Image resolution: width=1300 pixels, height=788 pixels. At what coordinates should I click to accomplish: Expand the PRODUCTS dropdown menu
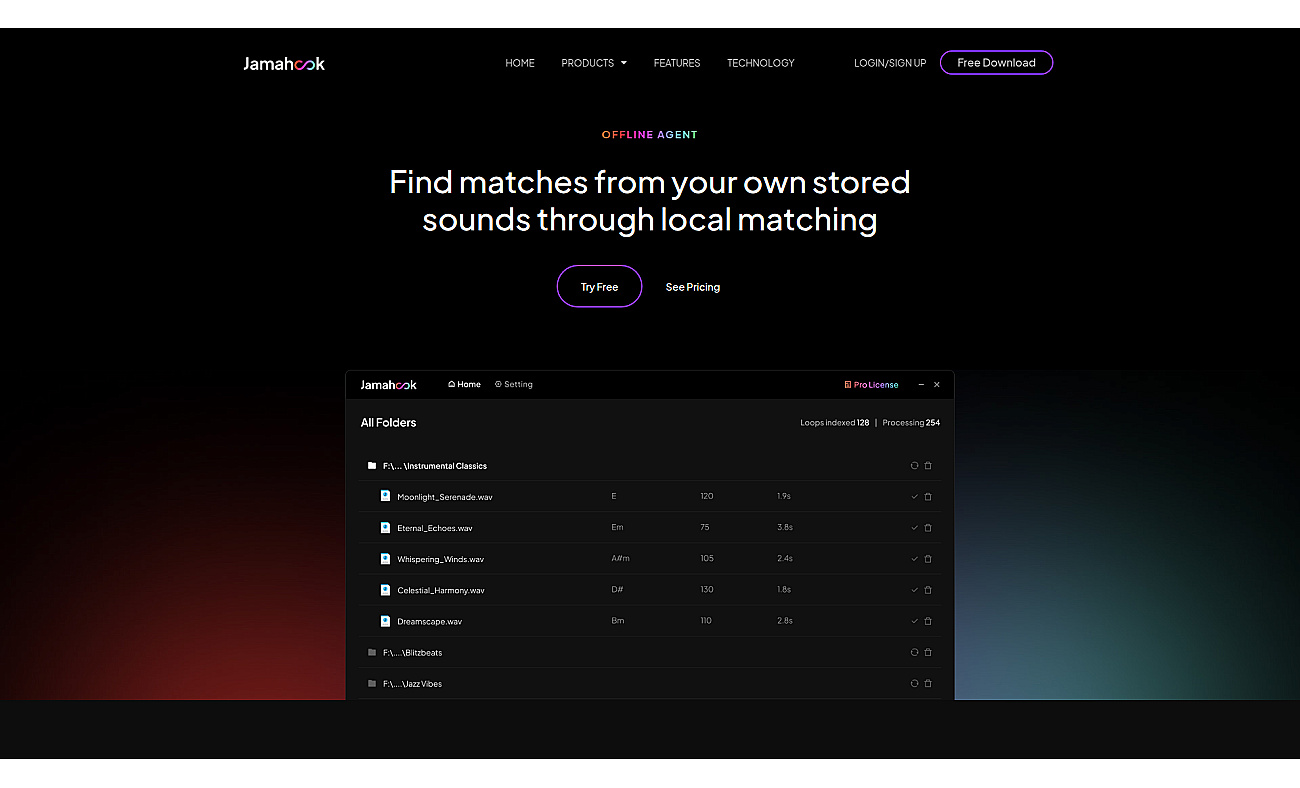pos(594,63)
